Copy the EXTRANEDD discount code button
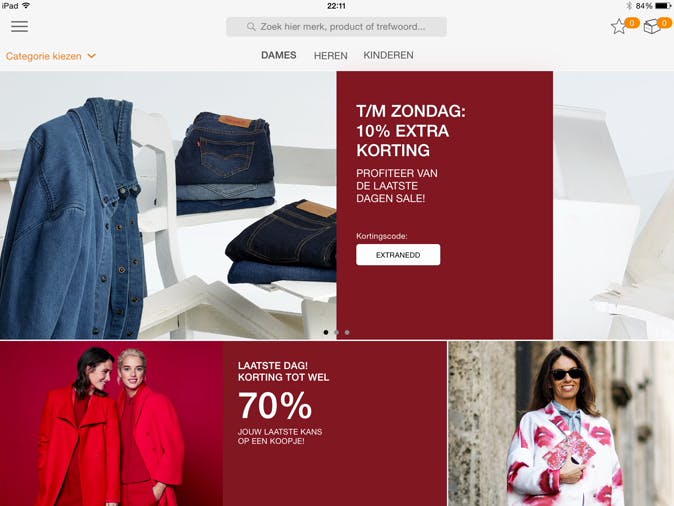The width and height of the screenshot is (674, 506). click(x=398, y=255)
